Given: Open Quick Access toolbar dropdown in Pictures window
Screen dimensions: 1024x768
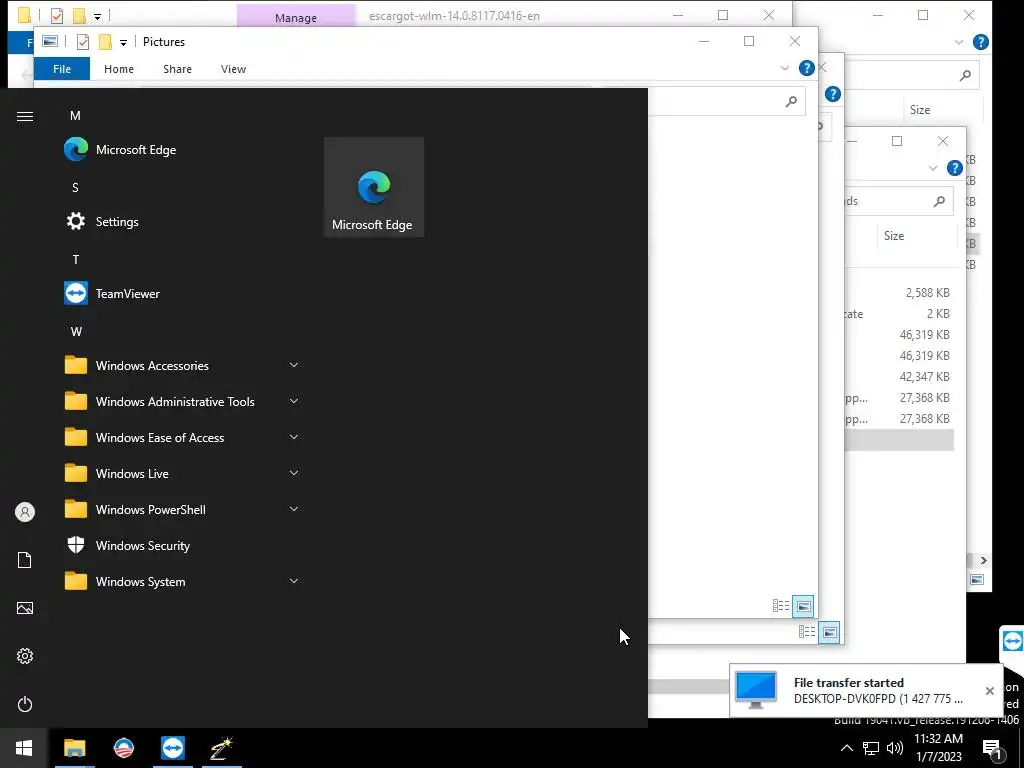Looking at the screenshot, I should click(x=123, y=42).
